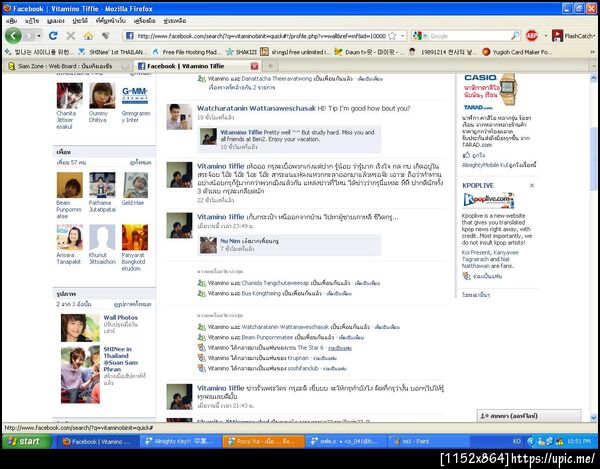Click the Windows start button
The height and width of the screenshot is (469, 600).
pyautogui.click(x=27, y=441)
